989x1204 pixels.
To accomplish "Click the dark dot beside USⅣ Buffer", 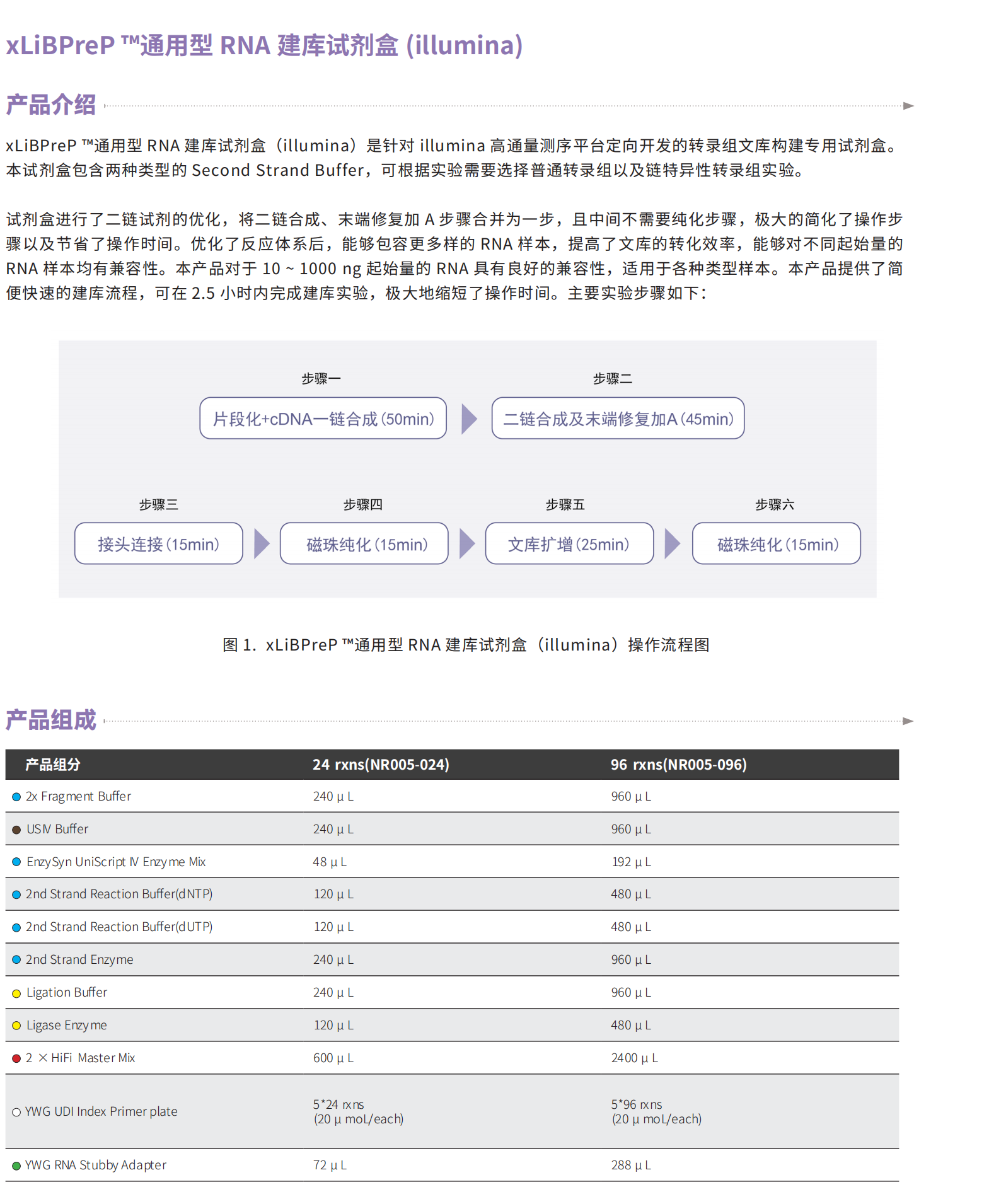I will (16, 830).
